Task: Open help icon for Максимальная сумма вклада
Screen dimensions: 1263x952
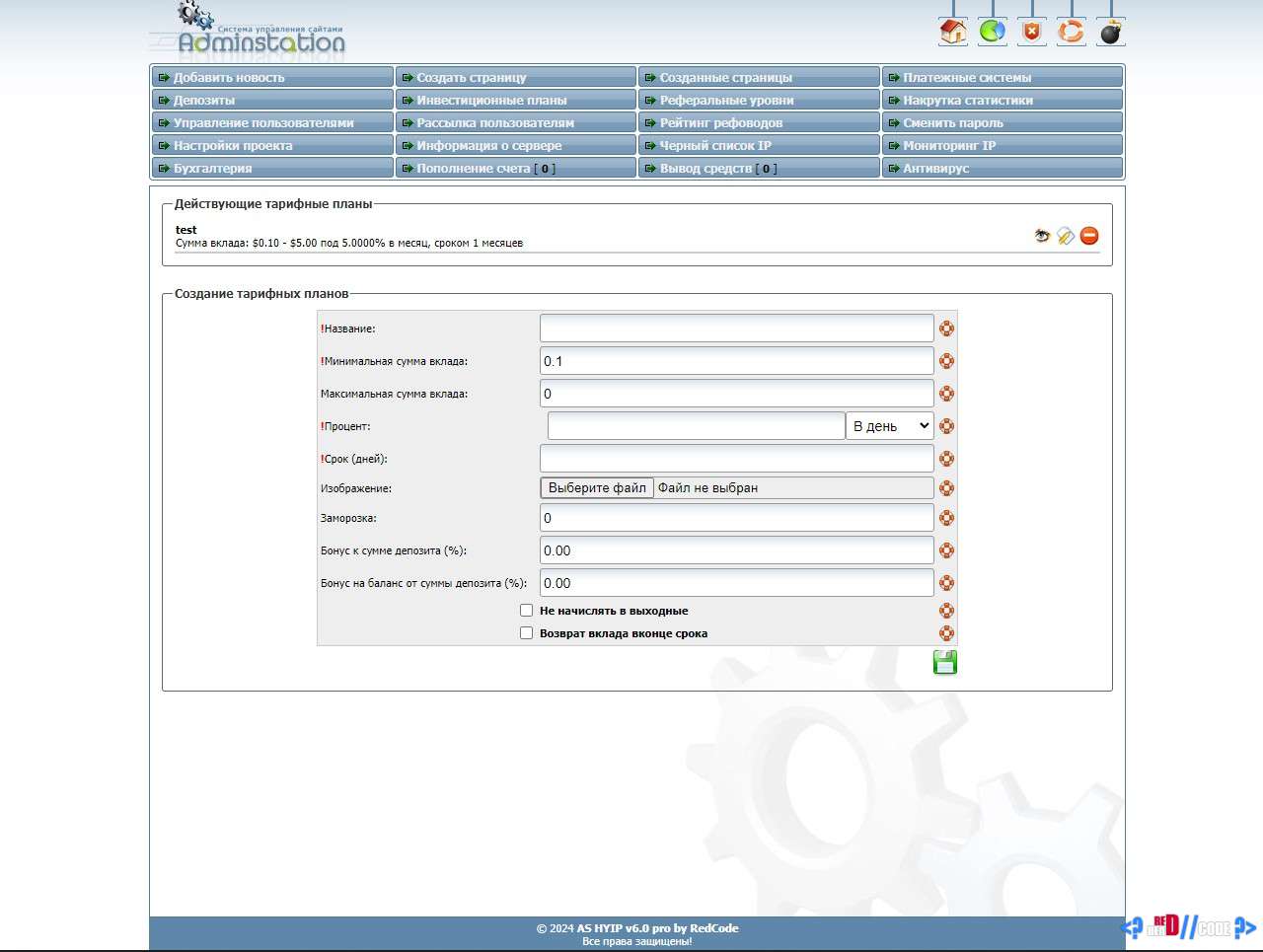Action: pos(946,394)
